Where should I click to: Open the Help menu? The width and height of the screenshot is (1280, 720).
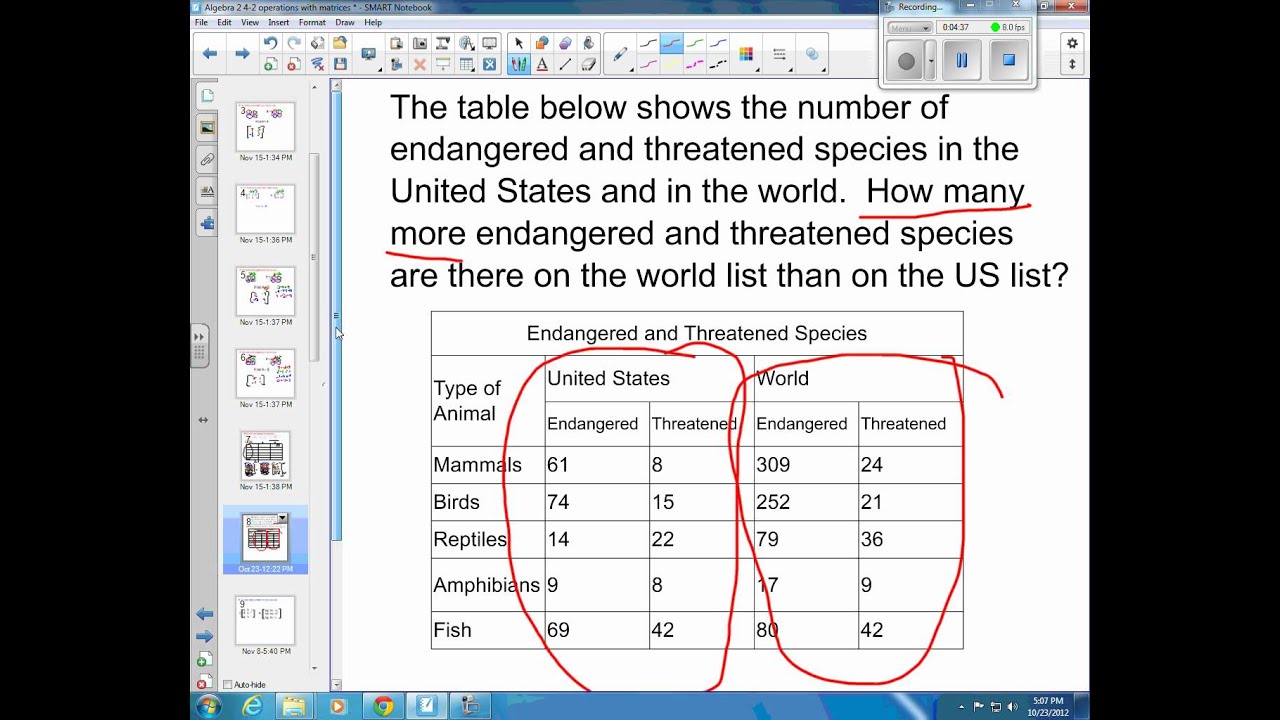pyautogui.click(x=373, y=22)
